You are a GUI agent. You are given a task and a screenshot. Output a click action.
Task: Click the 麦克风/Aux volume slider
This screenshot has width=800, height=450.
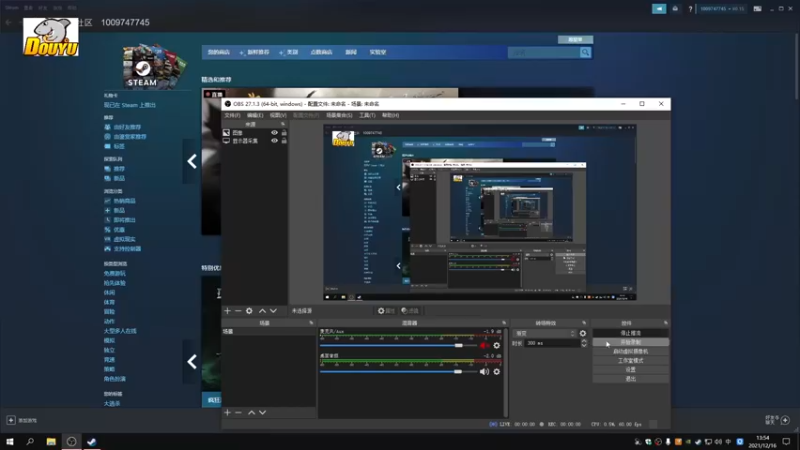click(398, 345)
